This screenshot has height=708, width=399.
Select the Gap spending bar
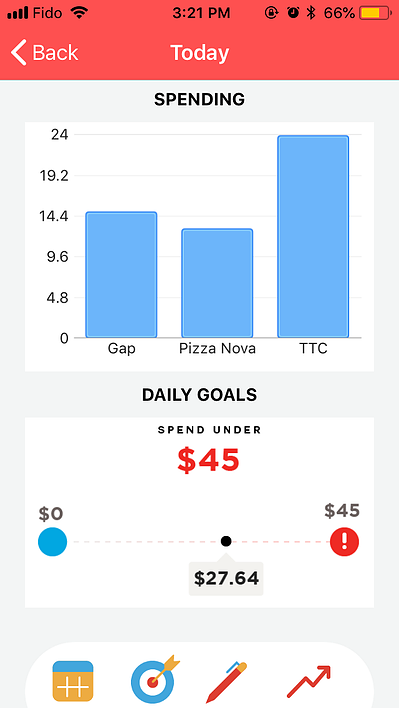[x=121, y=275]
